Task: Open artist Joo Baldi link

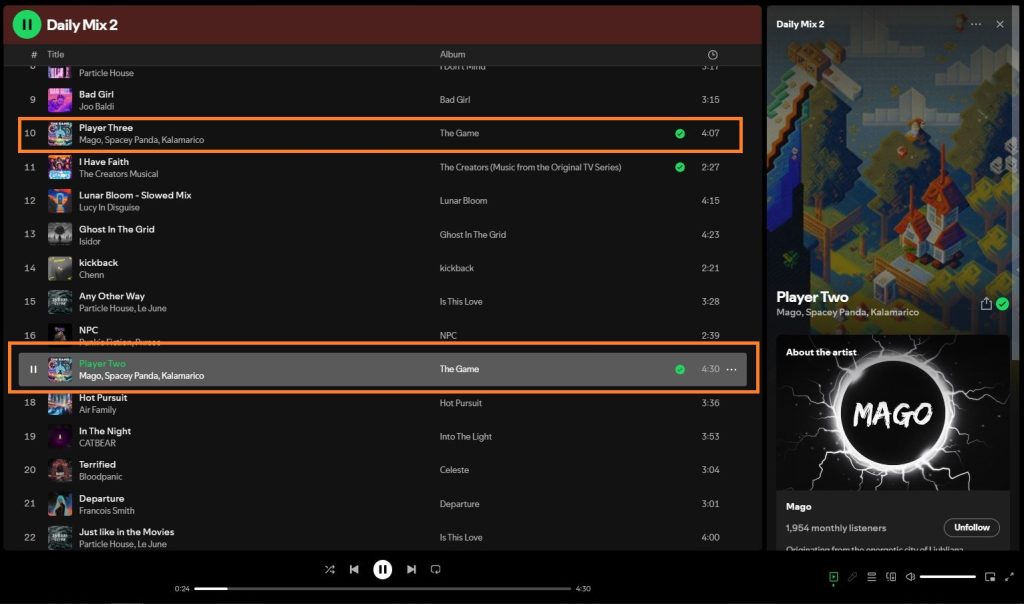Action: (97, 106)
